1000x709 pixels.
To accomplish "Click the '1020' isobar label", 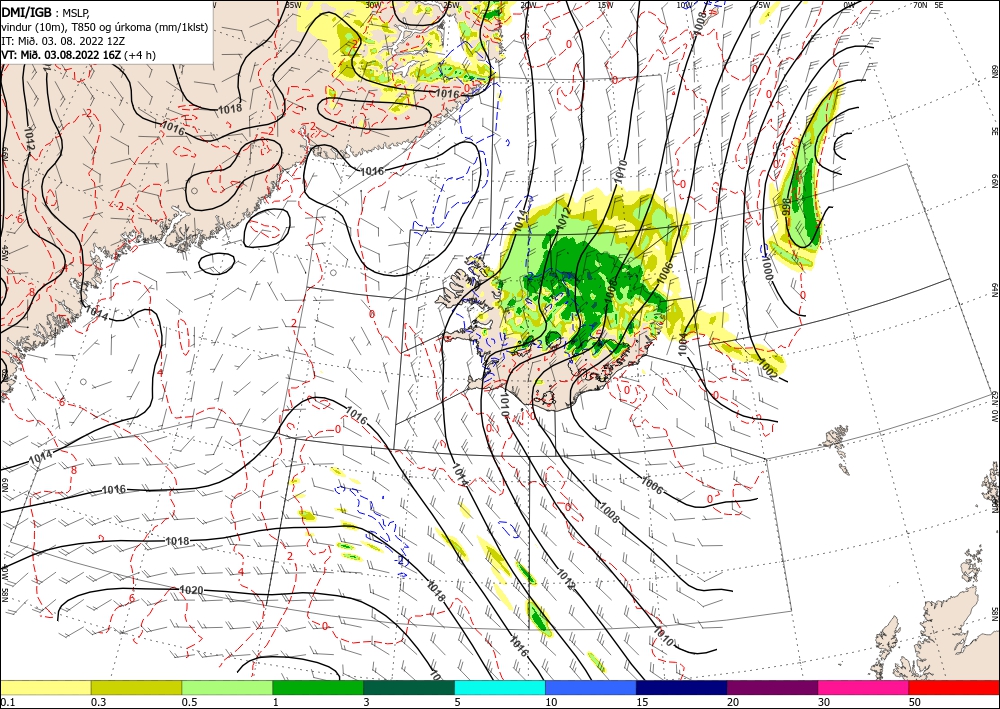I will point(191,590).
